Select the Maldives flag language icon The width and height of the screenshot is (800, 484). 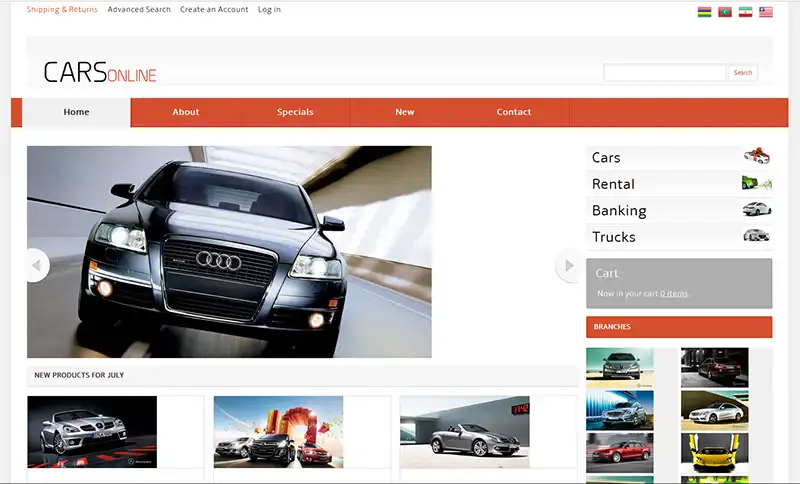(x=724, y=12)
